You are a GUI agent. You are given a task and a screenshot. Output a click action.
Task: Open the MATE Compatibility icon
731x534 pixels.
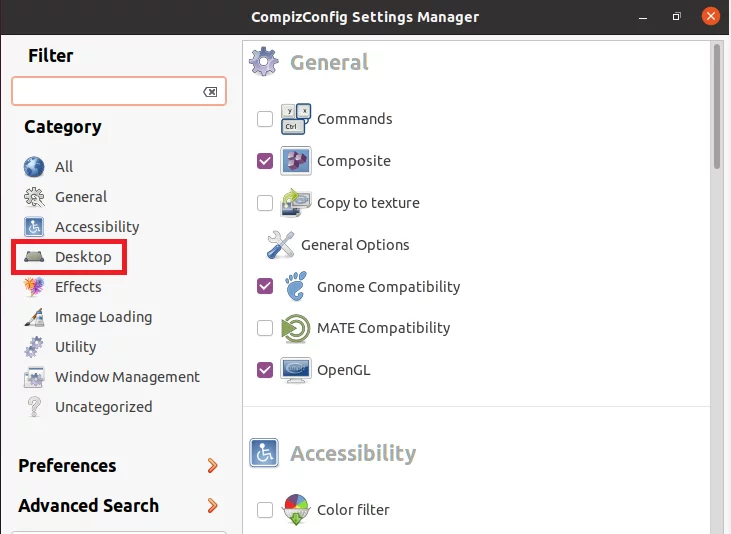296,328
